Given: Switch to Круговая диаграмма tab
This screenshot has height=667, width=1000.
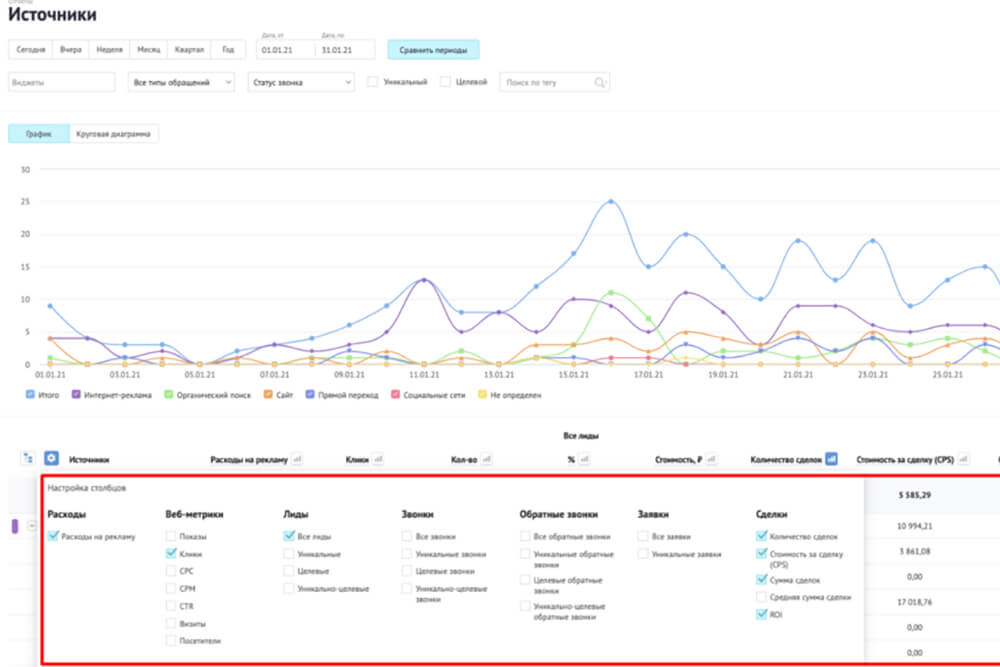Looking at the screenshot, I should point(113,134).
